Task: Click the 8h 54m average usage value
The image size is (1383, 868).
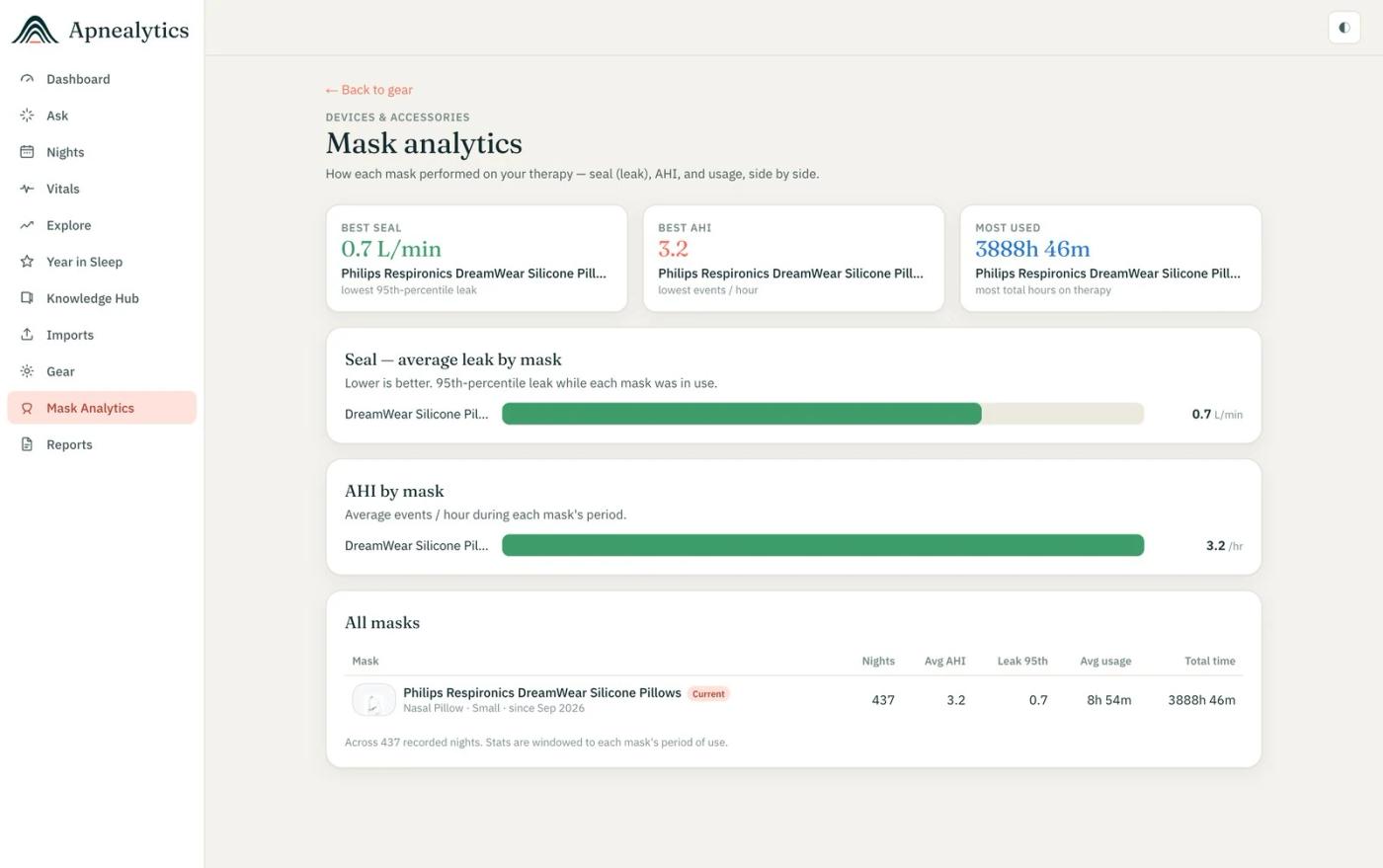Action: pos(1109,700)
